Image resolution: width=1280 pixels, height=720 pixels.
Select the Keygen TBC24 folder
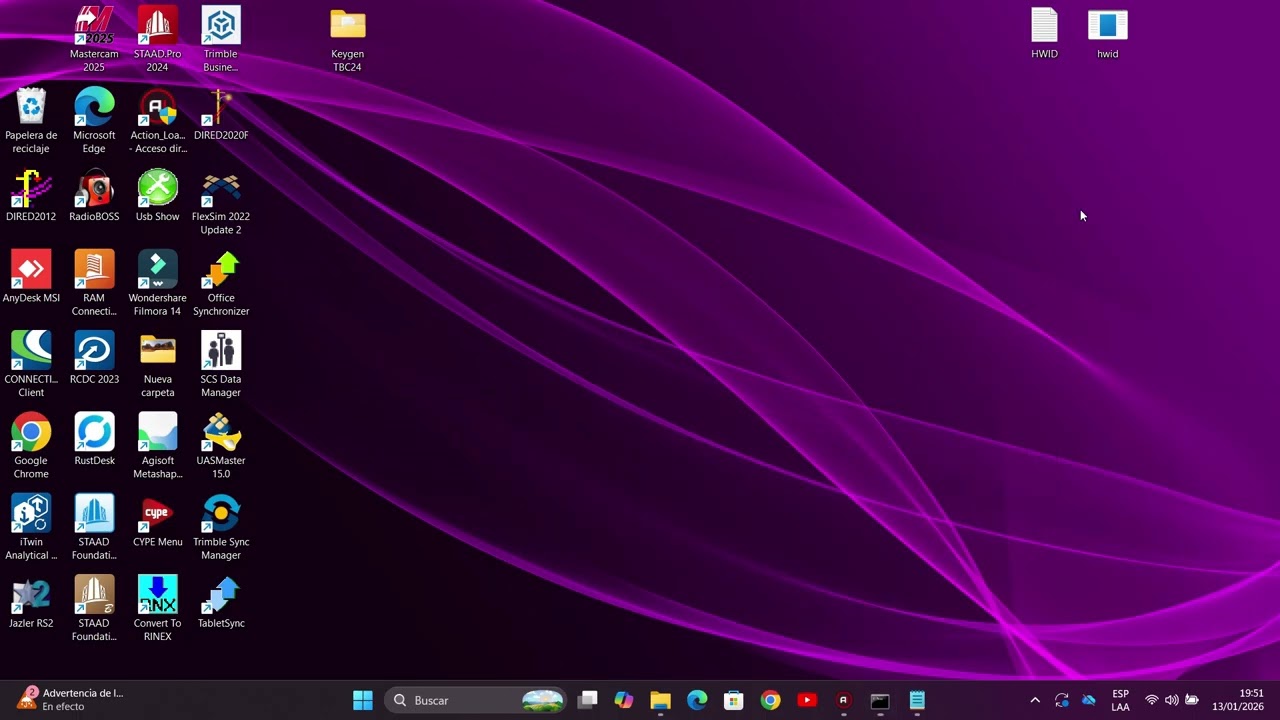(347, 40)
